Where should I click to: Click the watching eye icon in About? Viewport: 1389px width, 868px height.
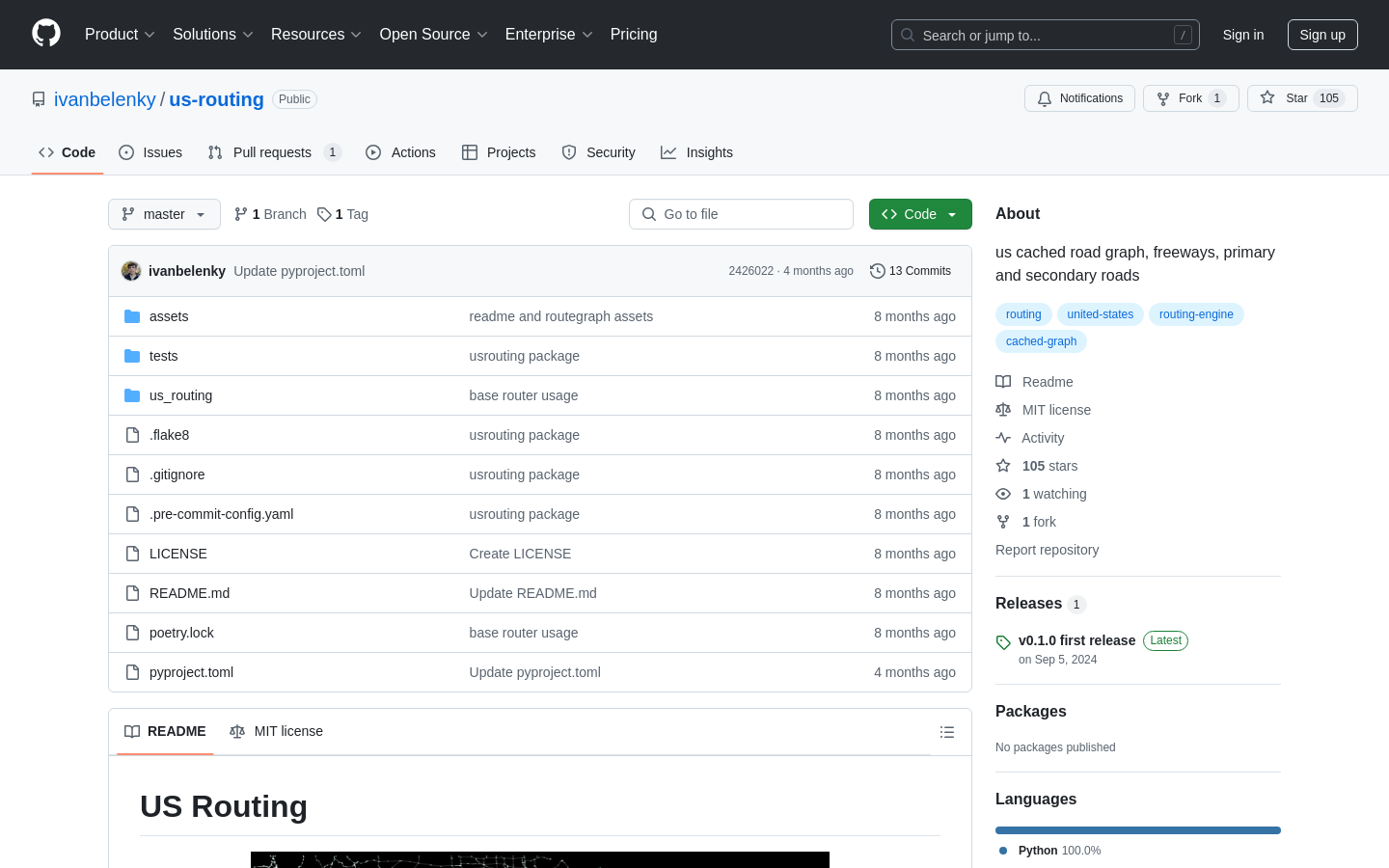1003,494
